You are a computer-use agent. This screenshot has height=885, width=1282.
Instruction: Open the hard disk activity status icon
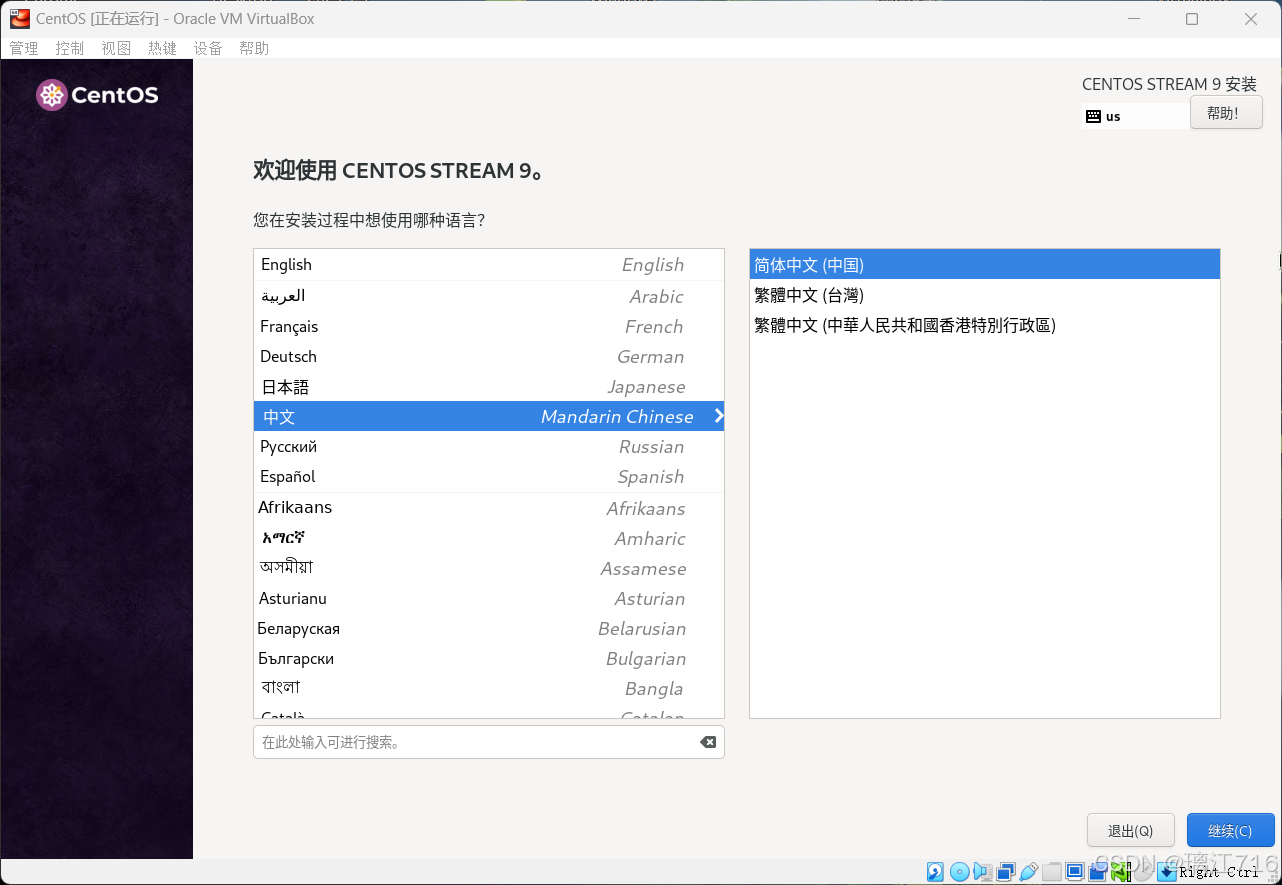(x=934, y=871)
